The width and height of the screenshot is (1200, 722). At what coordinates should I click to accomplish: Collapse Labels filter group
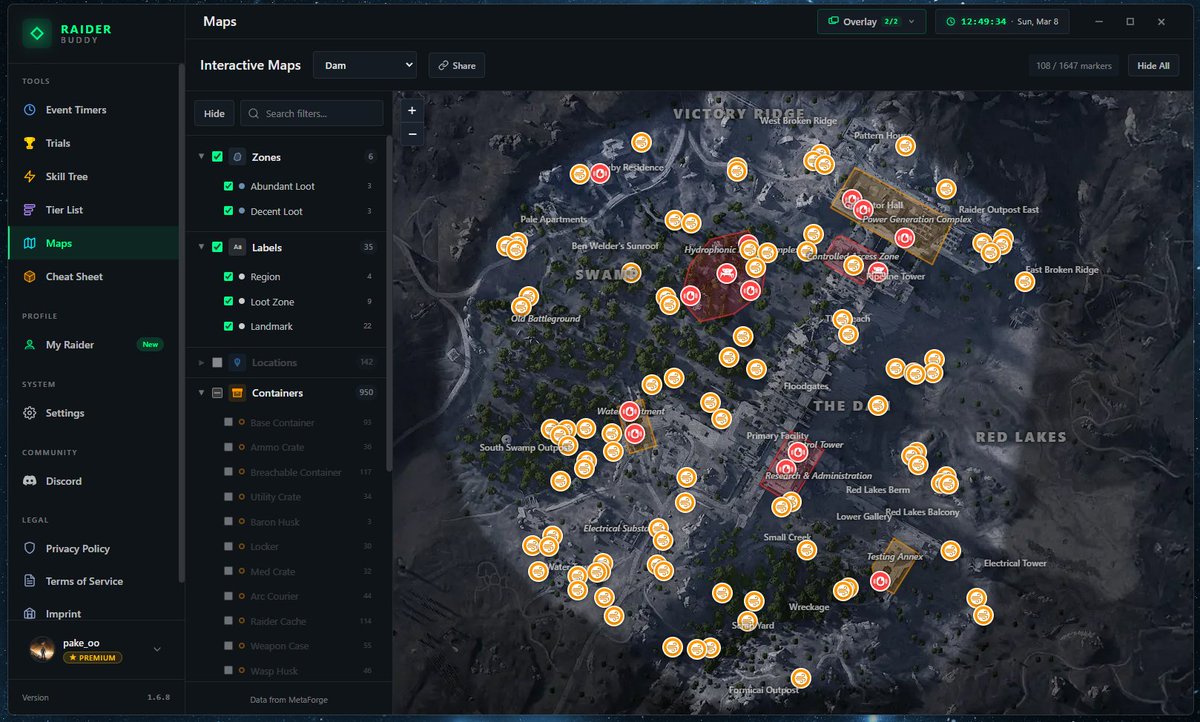pyautogui.click(x=201, y=247)
